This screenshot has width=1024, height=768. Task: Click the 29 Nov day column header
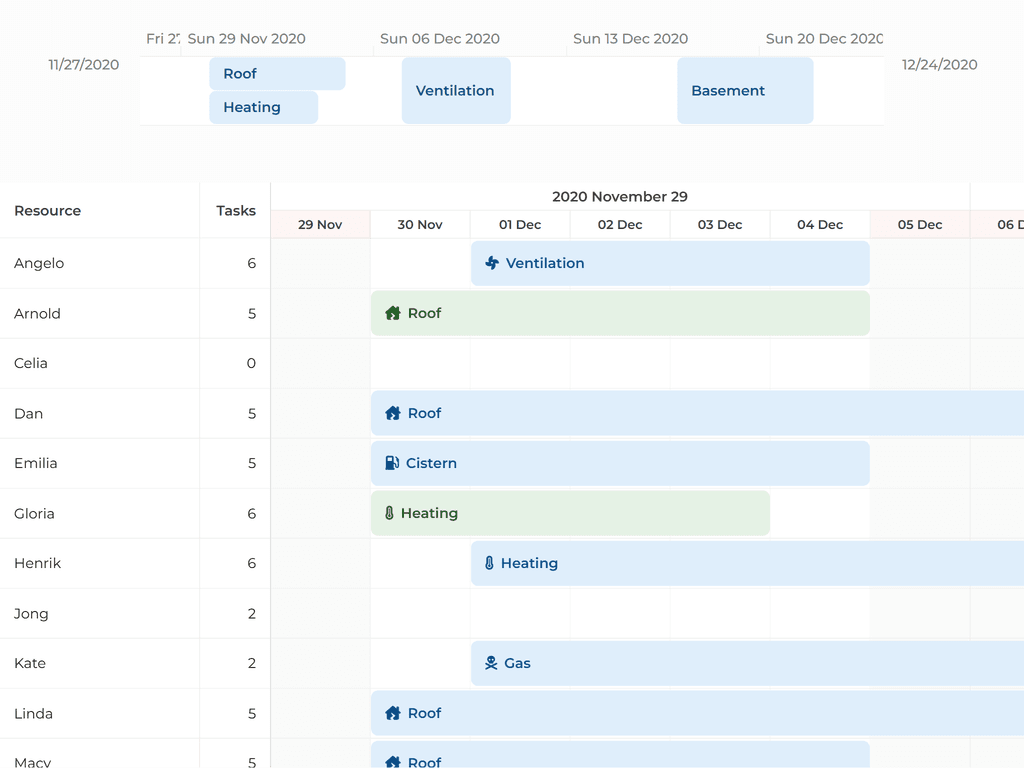[x=320, y=224]
